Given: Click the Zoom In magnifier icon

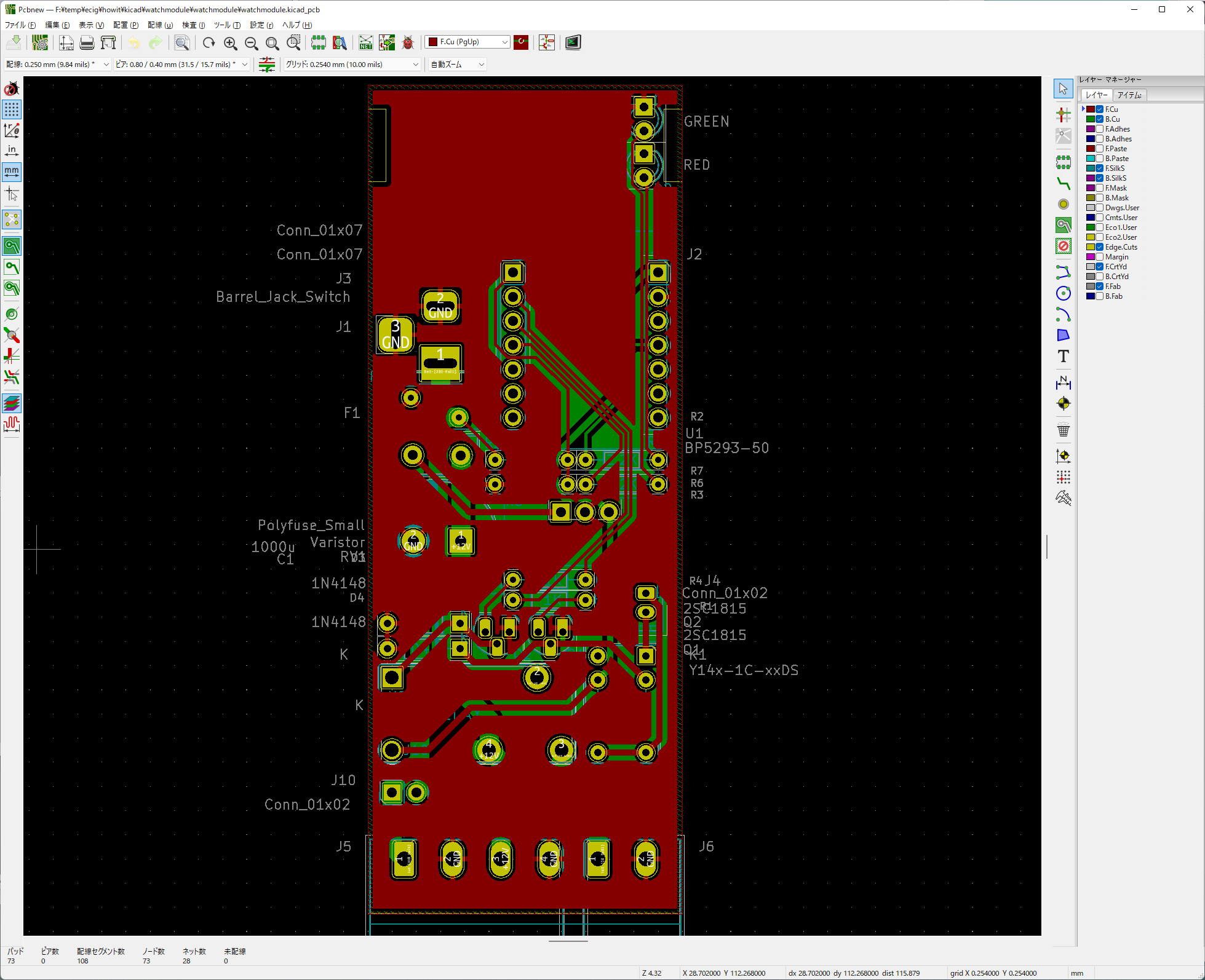Looking at the screenshot, I should click(230, 42).
